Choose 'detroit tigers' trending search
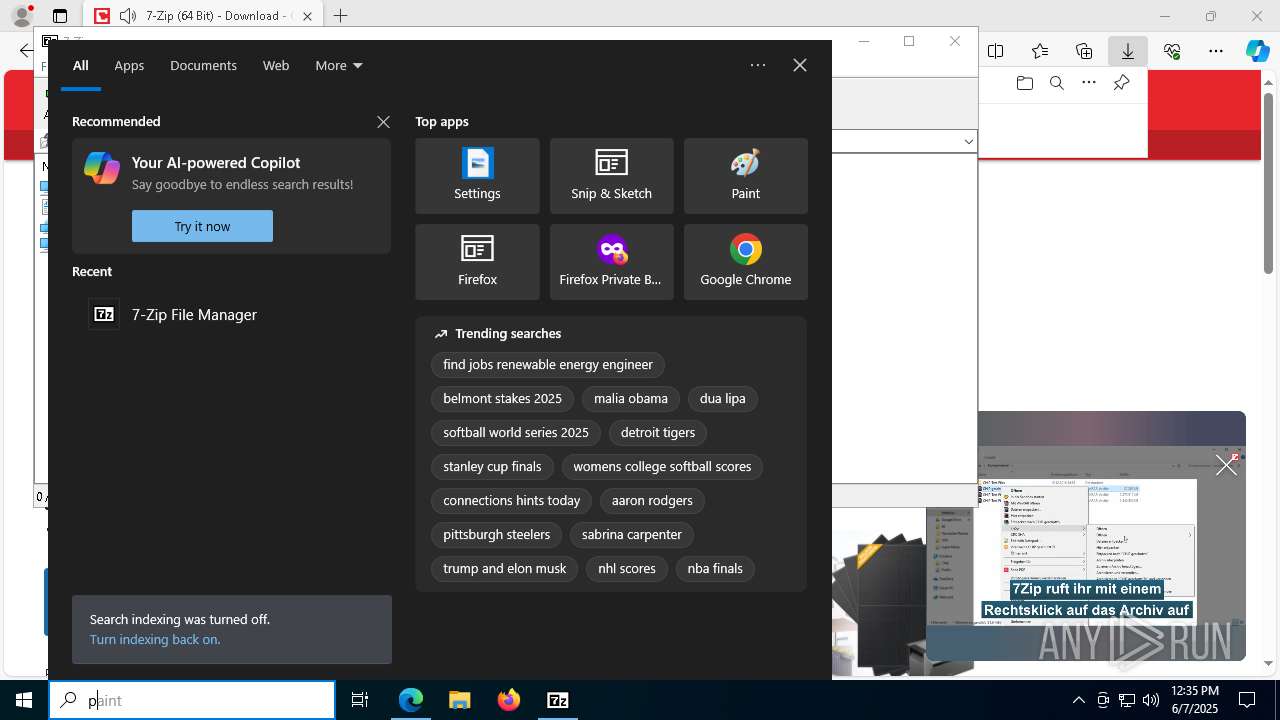1280x720 pixels. (658, 433)
